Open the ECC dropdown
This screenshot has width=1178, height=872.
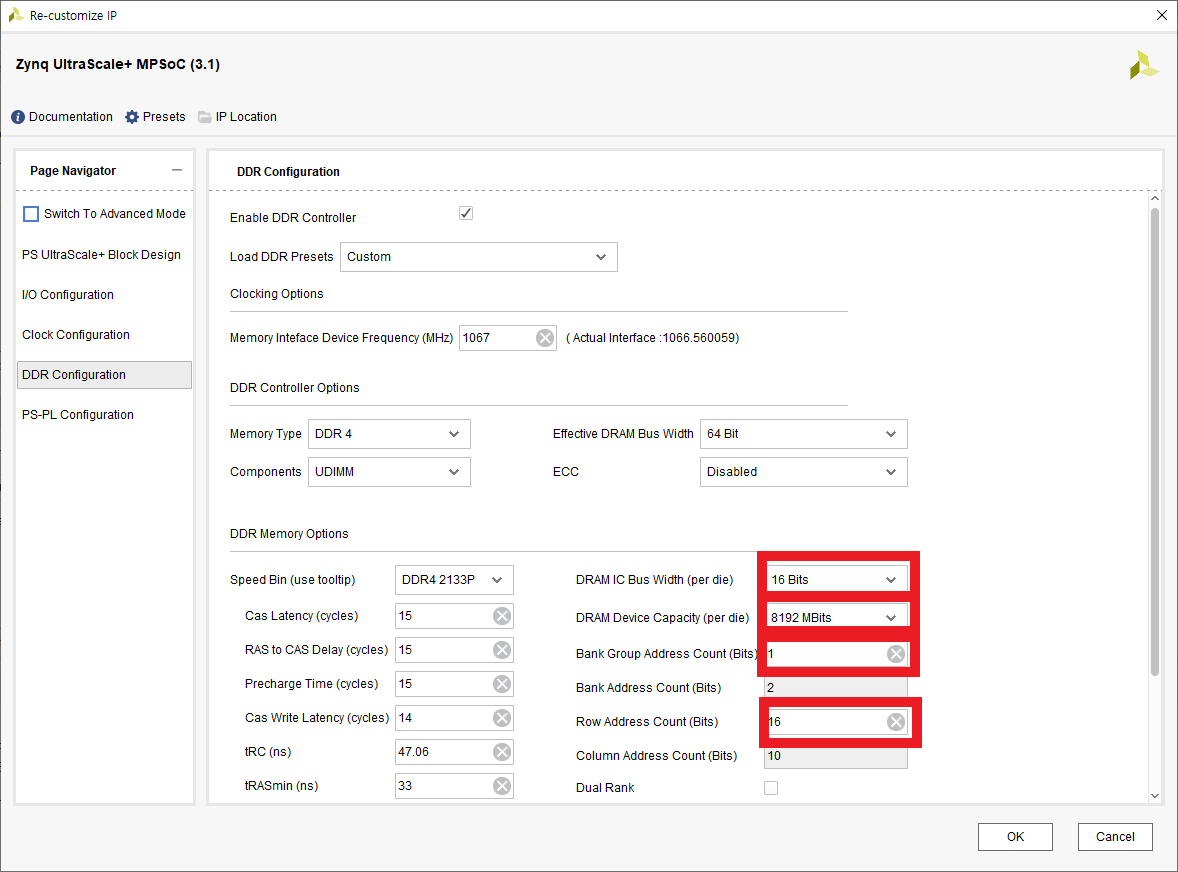(804, 472)
